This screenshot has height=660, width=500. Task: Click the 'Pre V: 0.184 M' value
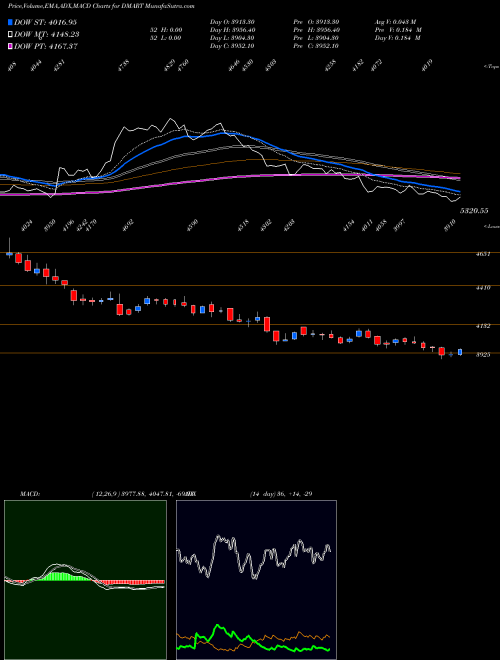click(398, 30)
